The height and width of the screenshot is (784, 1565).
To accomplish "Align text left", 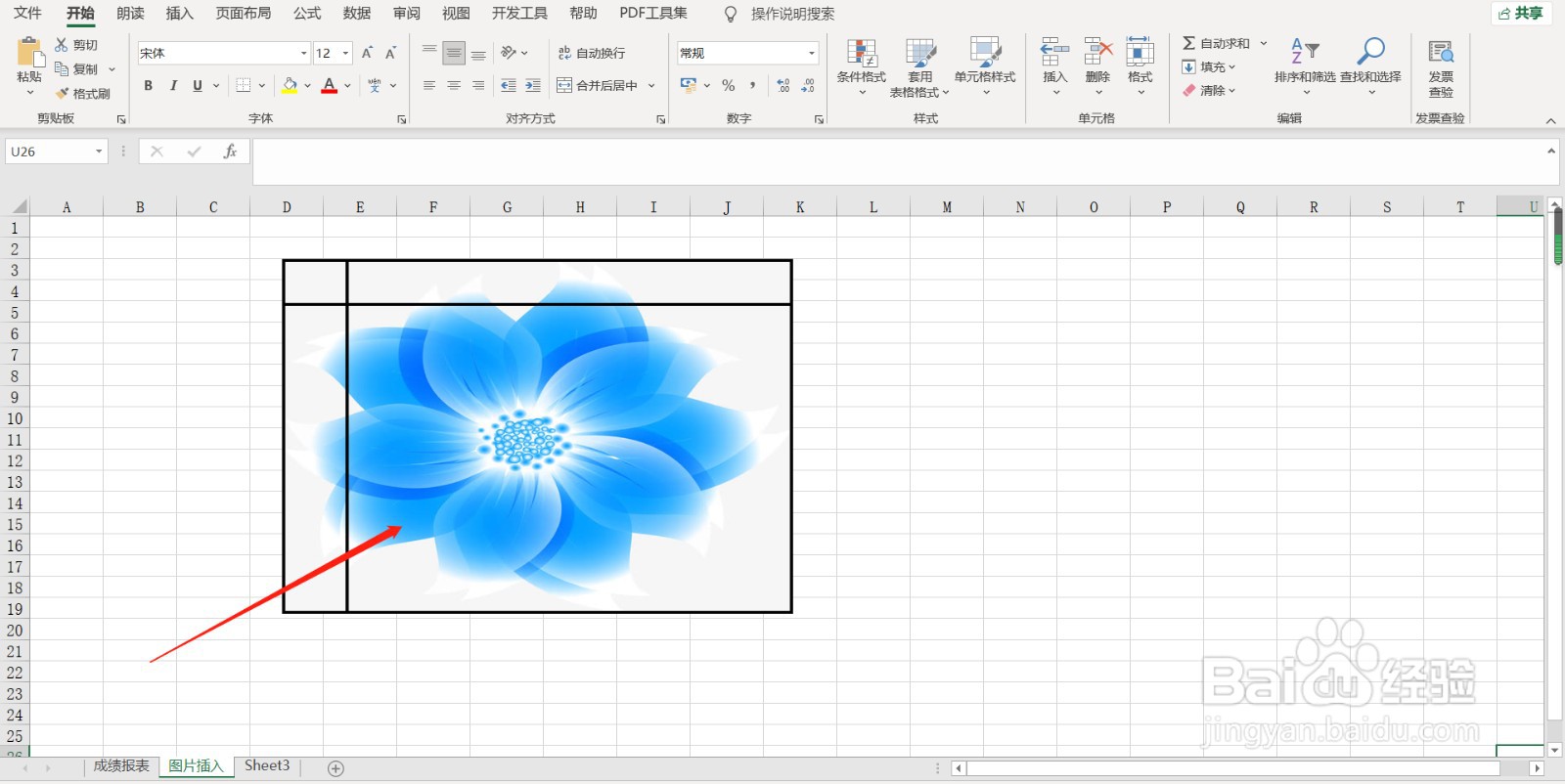I will click(x=429, y=86).
